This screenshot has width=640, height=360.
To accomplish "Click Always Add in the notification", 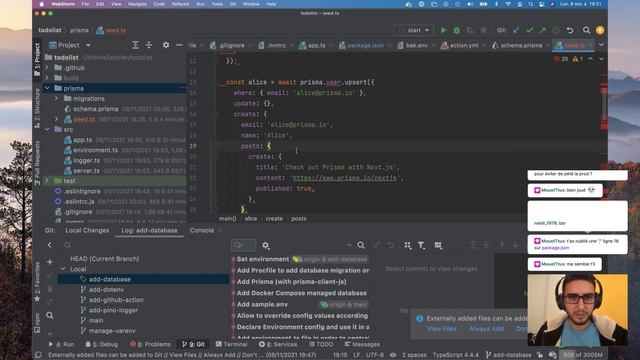I will click(486, 329).
